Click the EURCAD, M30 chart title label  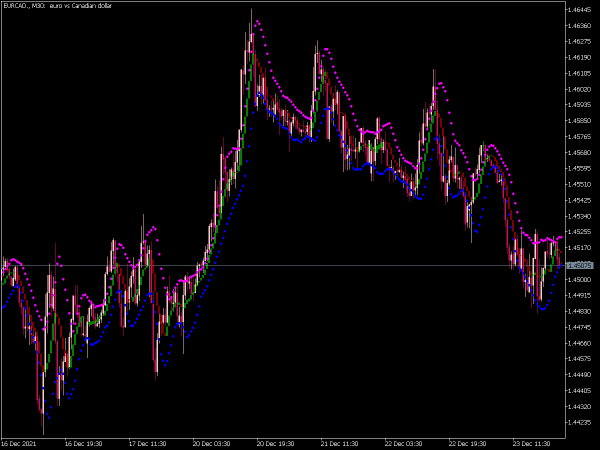55,7
